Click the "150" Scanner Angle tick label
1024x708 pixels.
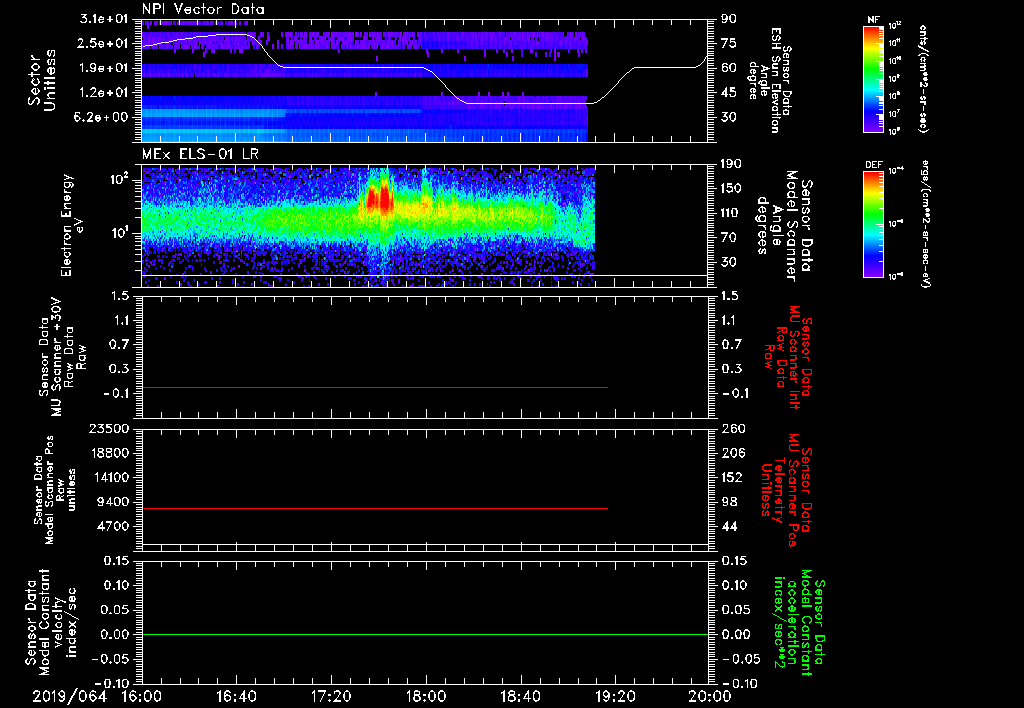click(x=733, y=188)
